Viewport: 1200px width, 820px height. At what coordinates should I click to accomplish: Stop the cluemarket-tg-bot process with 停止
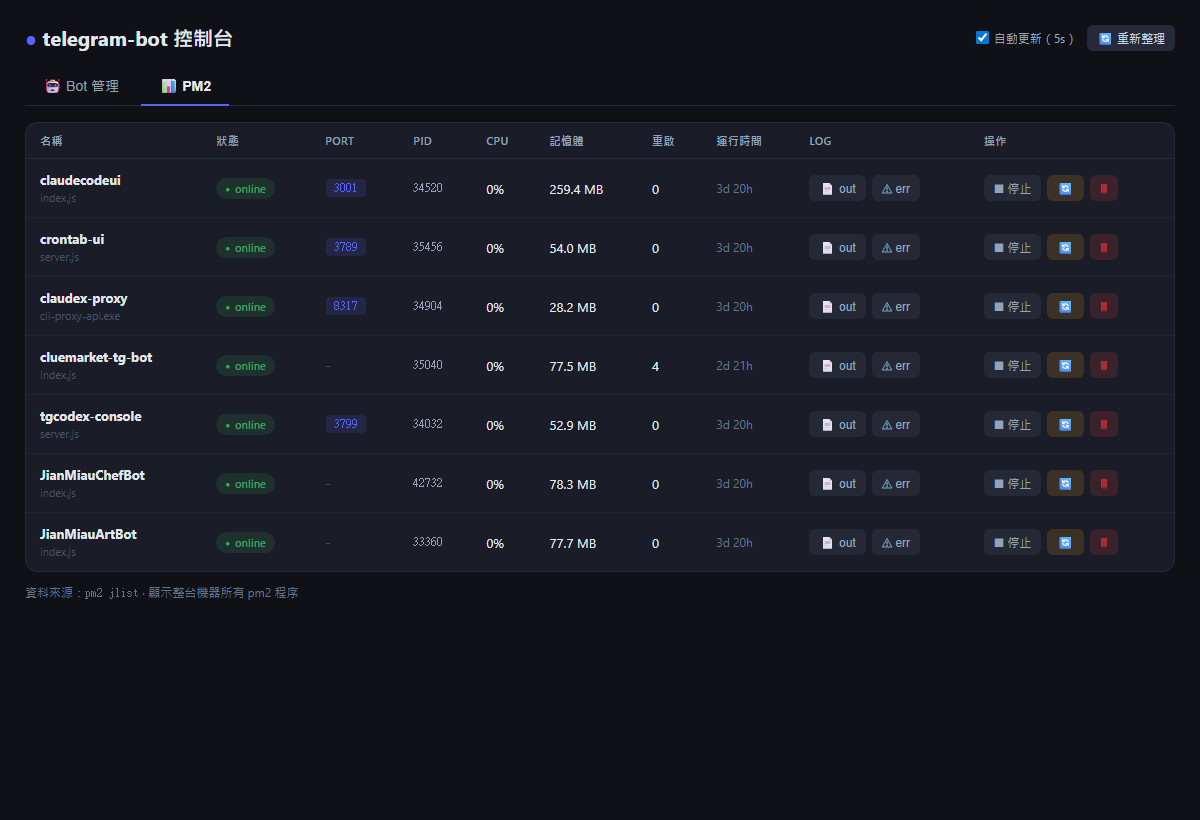tap(1012, 365)
